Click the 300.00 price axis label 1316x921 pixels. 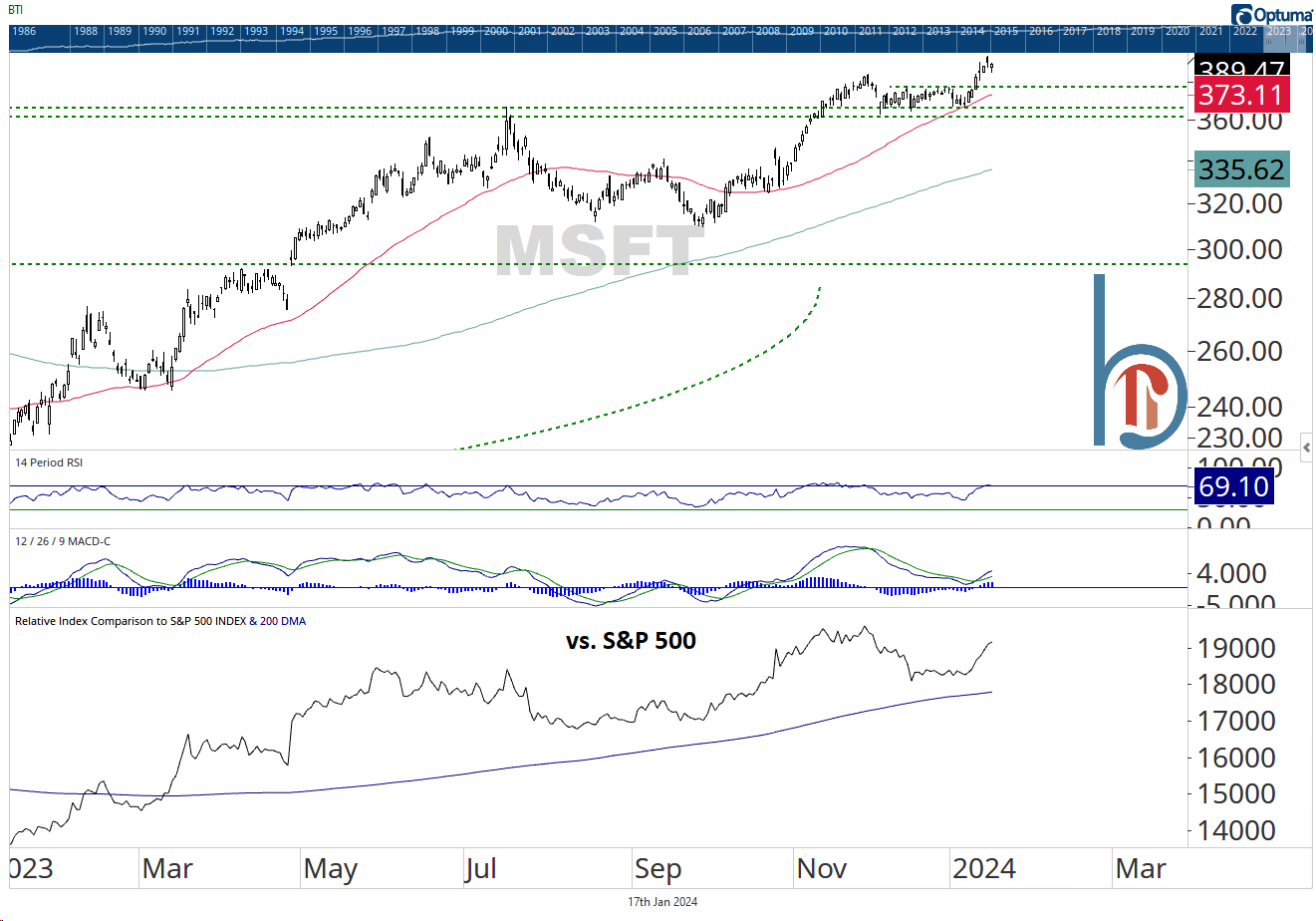tap(1240, 250)
